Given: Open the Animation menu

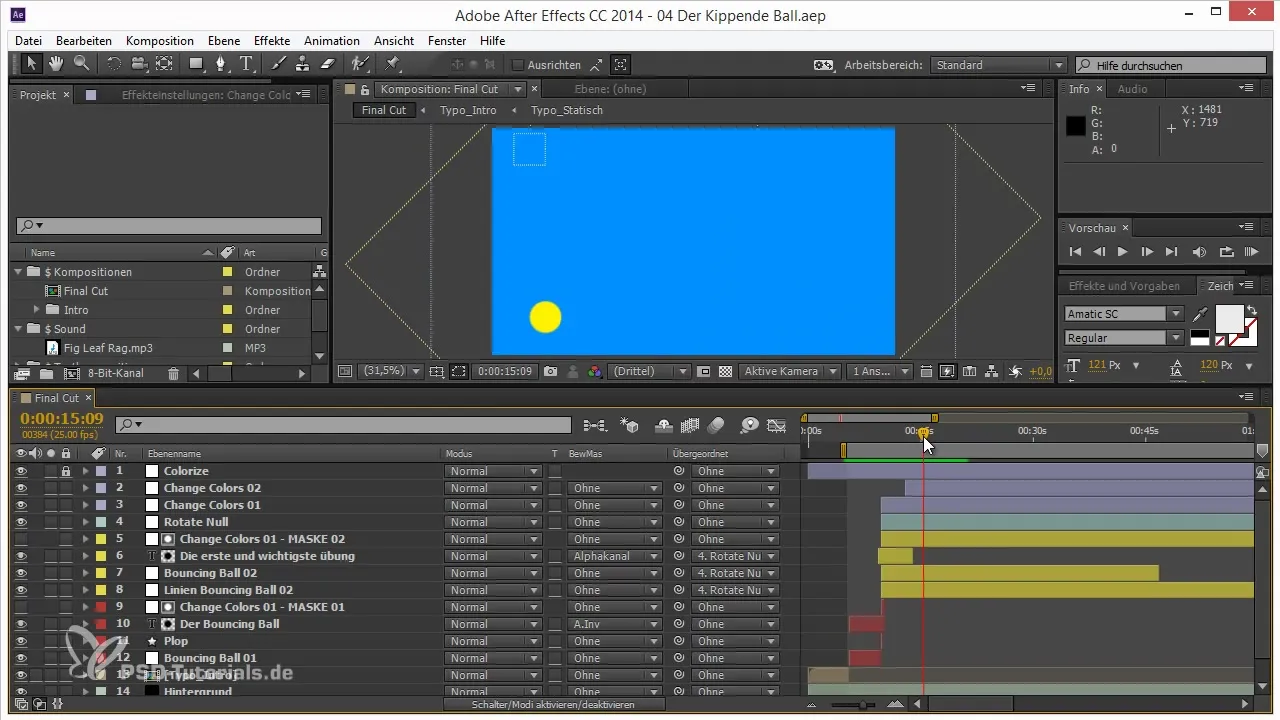Looking at the screenshot, I should pos(332,41).
